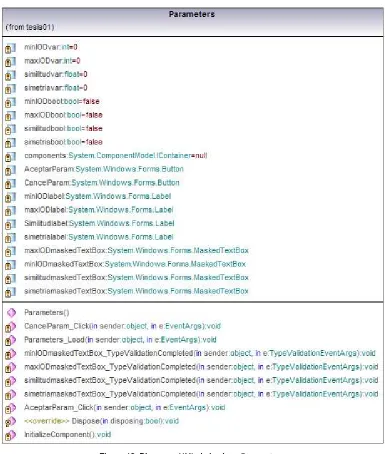Click the InitializeComponent method icon
Screen dimensions: 385x454
tap(10, 435)
